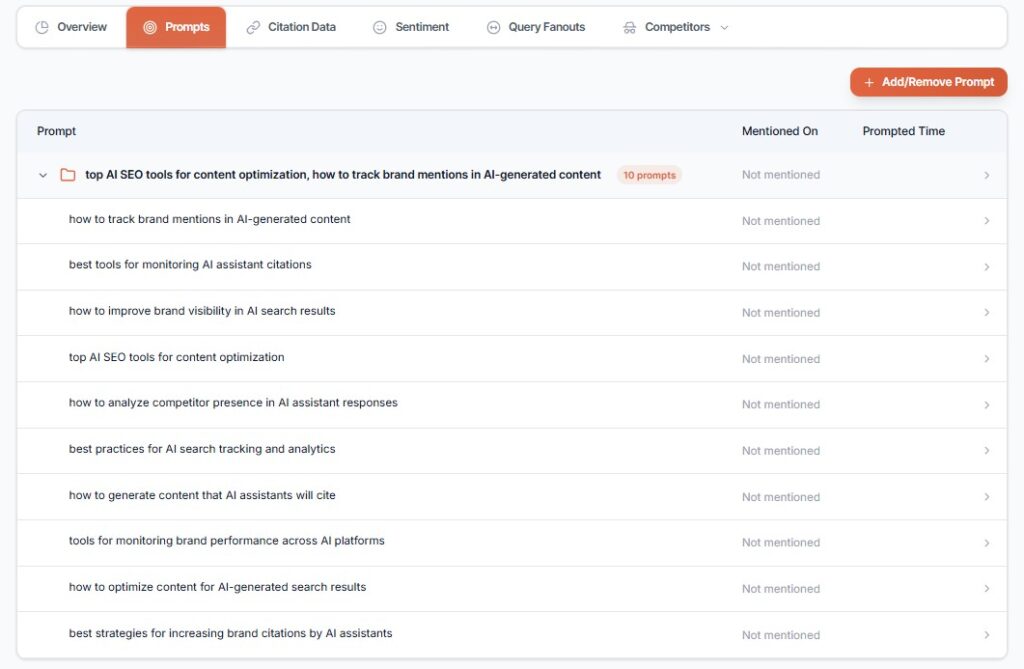Click the Overview pie chart icon

point(42,28)
